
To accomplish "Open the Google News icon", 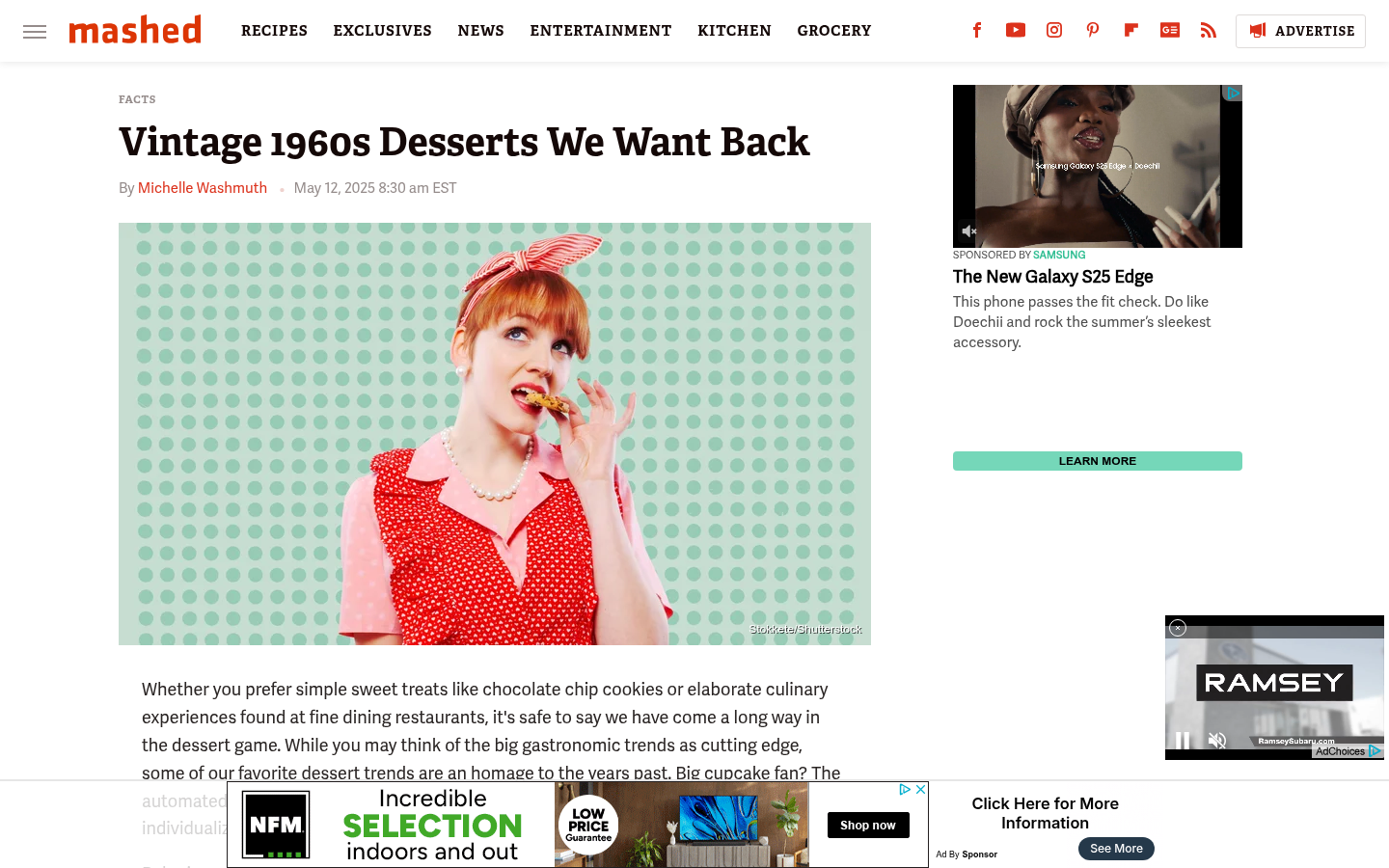I will tap(1170, 30).
